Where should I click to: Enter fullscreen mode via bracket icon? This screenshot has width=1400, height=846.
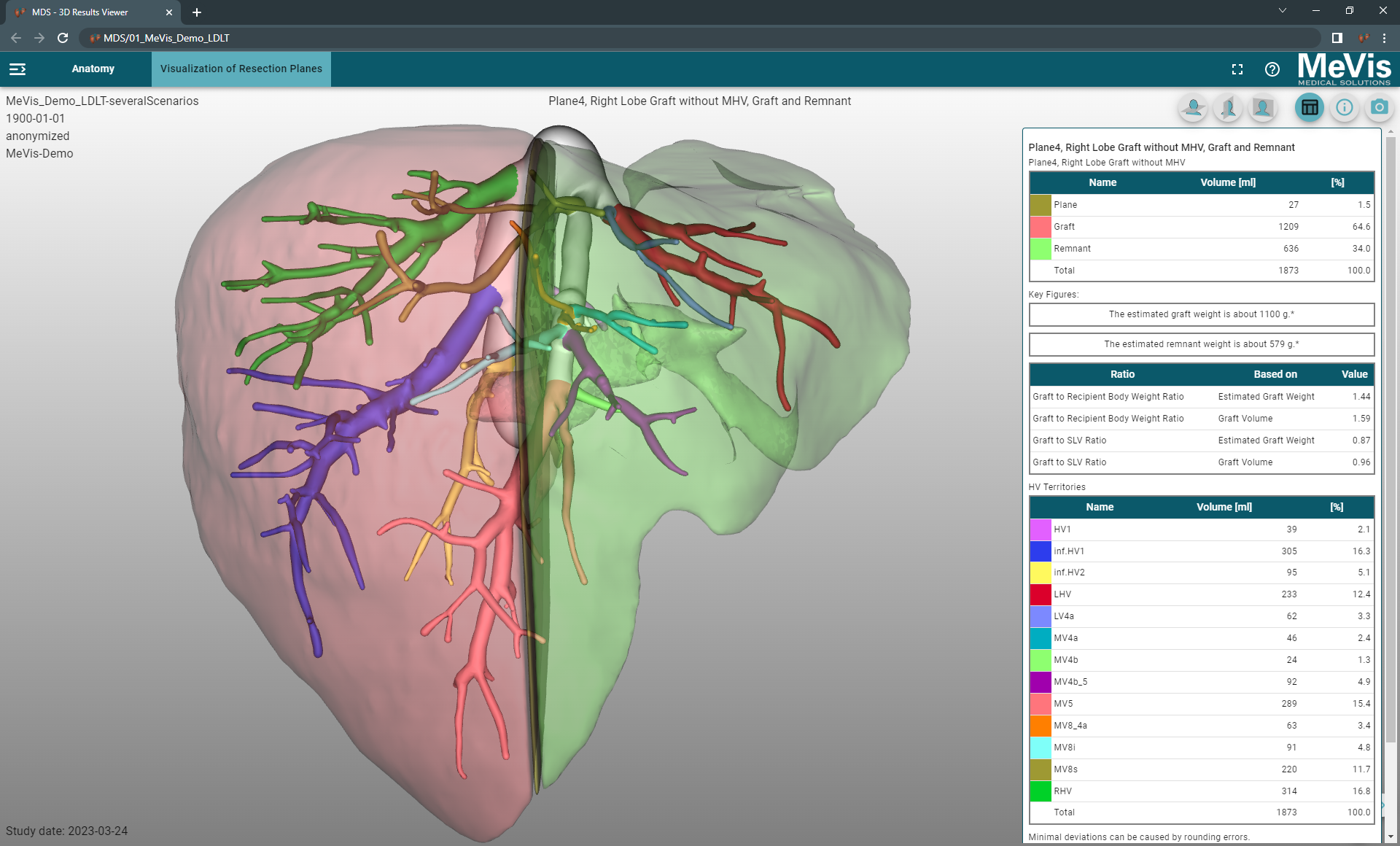pos(1237,69)
